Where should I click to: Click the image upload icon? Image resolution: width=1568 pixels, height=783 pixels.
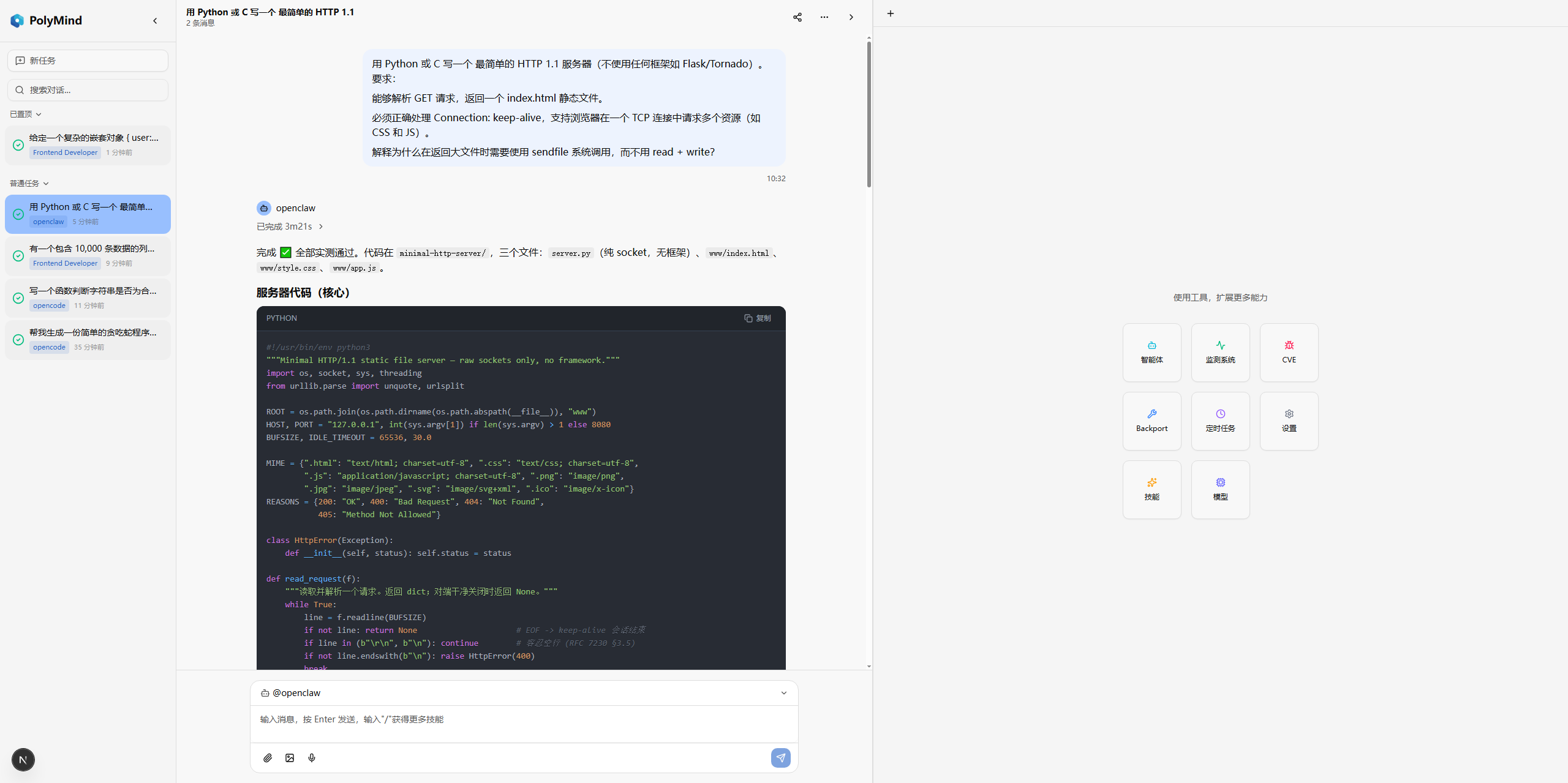[290, 758]
